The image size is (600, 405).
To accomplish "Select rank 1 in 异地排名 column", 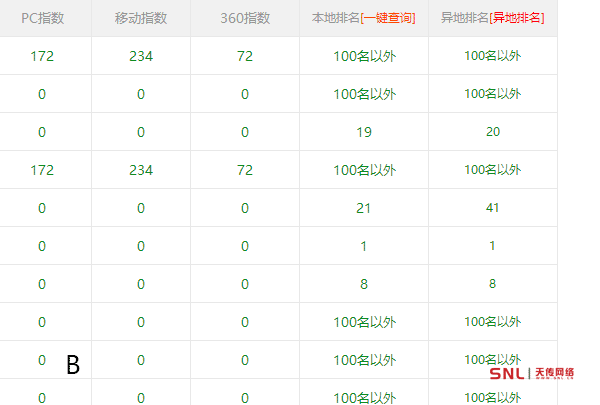I will pos(492,246).
